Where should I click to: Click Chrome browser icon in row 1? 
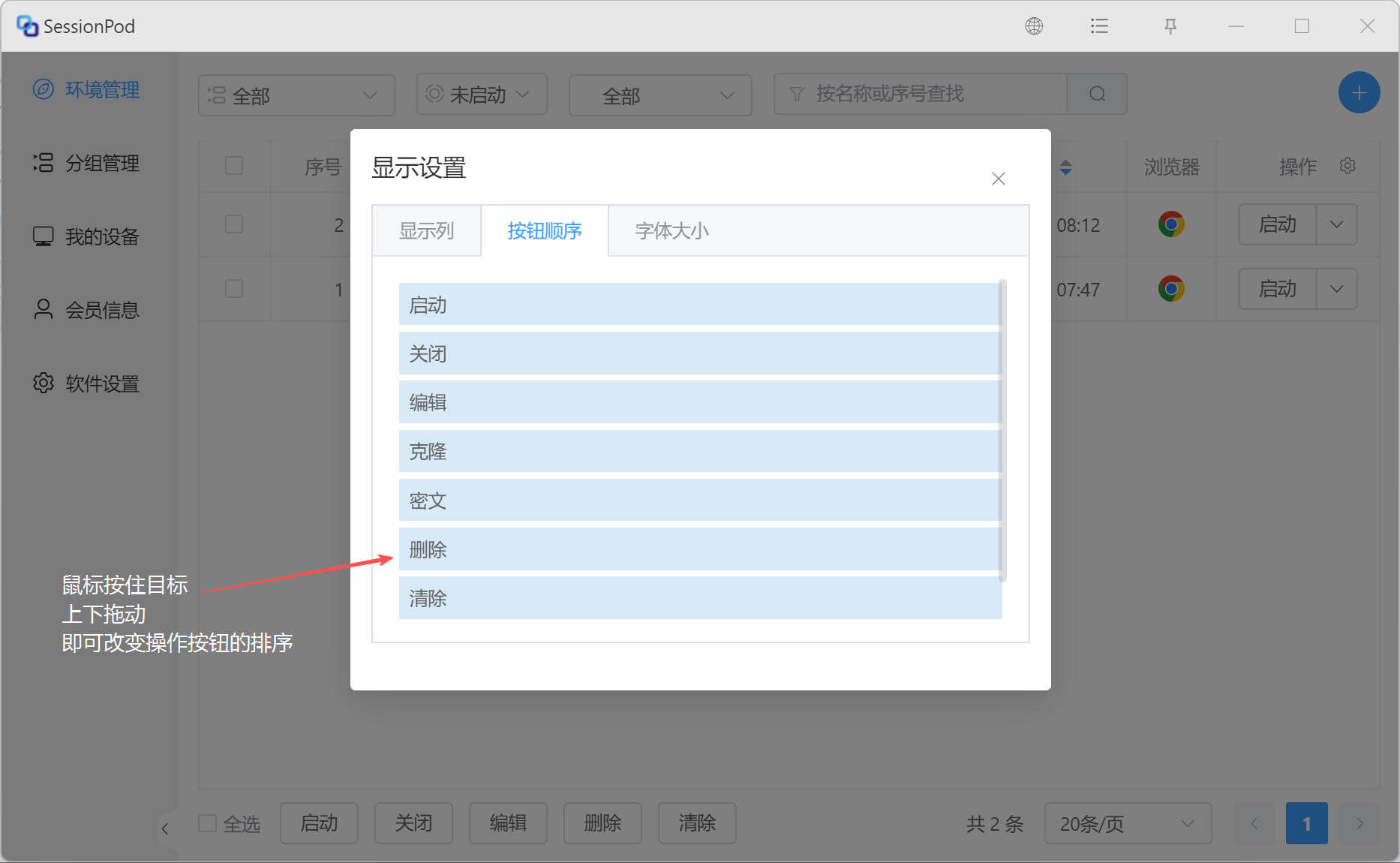tap(1170, 289)
